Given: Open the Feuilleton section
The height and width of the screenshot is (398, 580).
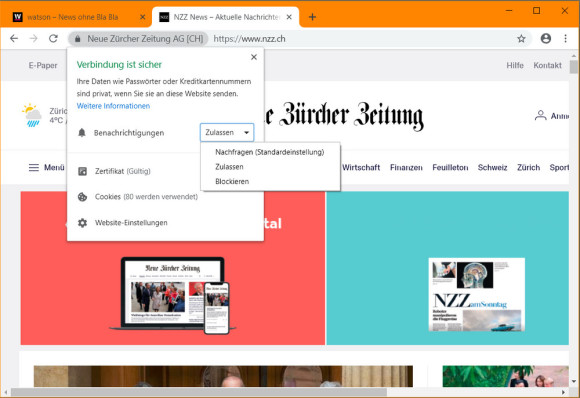Looking at the screenshot, I should [x=450, y=168].
